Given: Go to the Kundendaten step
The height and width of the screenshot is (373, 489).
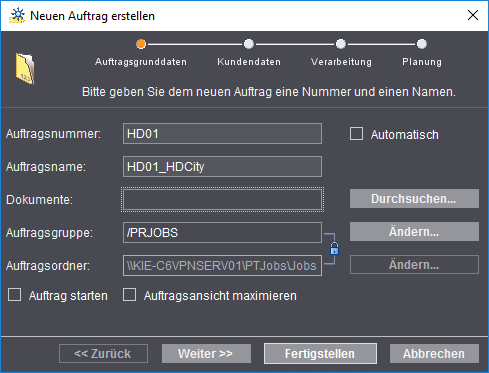Looking at the screenshot, I should point(249,62).
